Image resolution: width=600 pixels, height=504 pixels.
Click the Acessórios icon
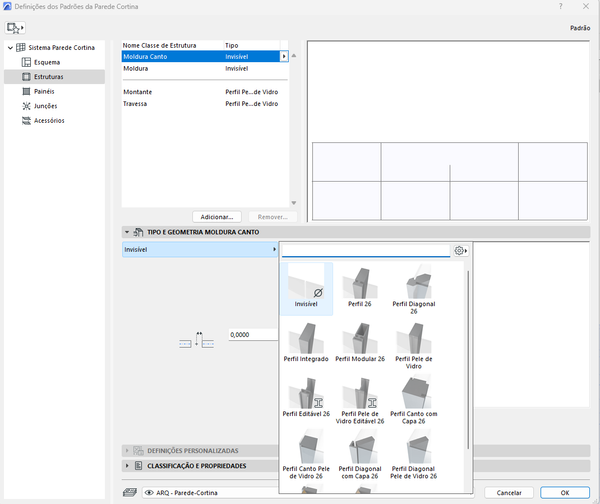point(26,121)
